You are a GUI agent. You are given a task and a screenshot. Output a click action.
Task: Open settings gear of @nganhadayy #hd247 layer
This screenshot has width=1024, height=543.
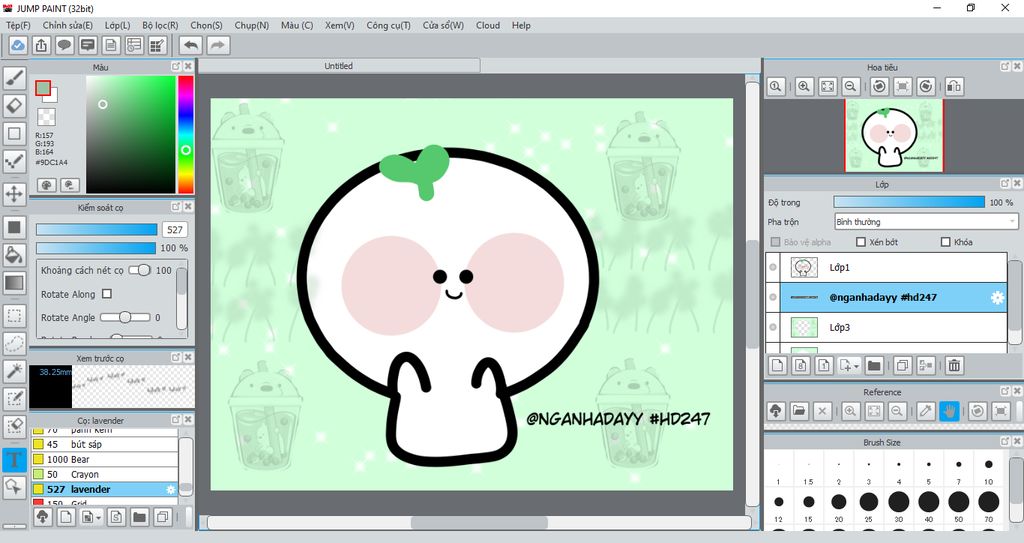[997, 297]
